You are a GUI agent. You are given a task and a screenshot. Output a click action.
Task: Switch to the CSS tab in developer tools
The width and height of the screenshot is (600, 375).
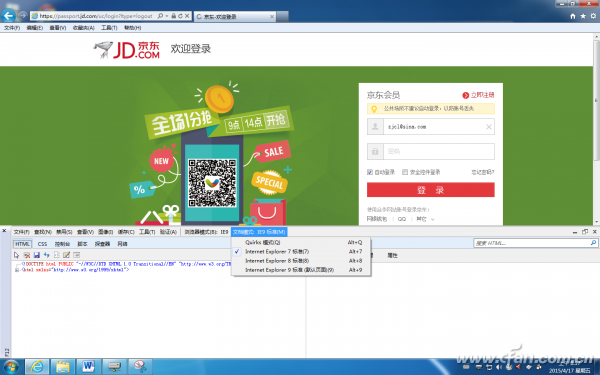click(42, 244)
